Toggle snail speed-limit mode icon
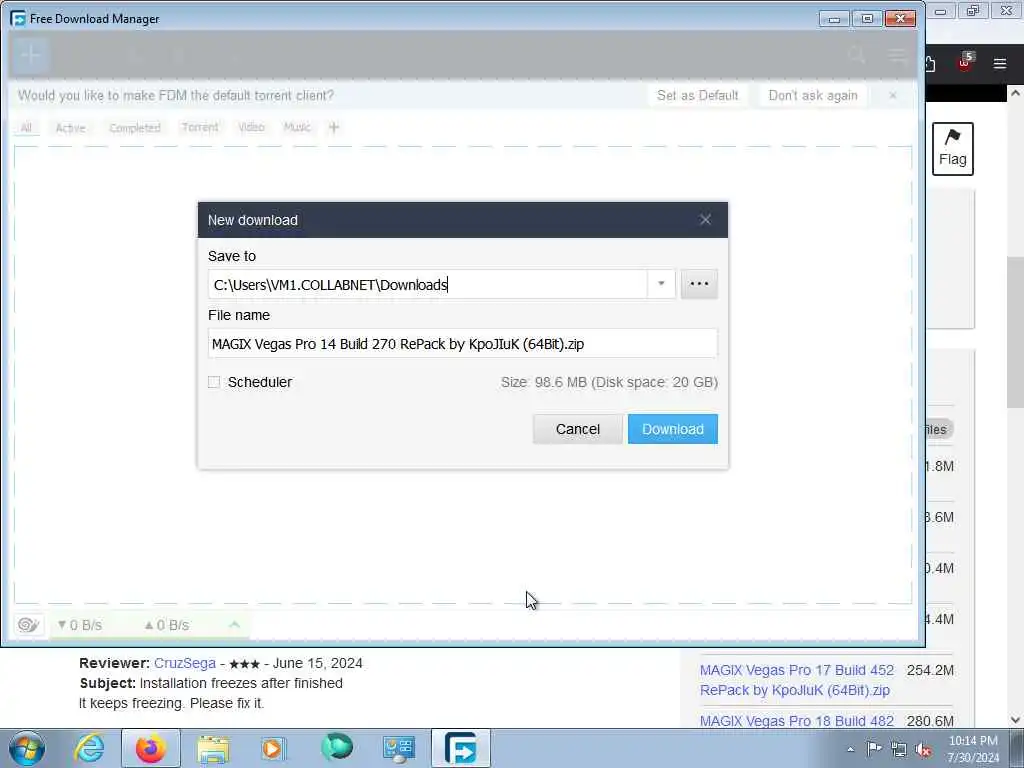 [x=28, y=625]
